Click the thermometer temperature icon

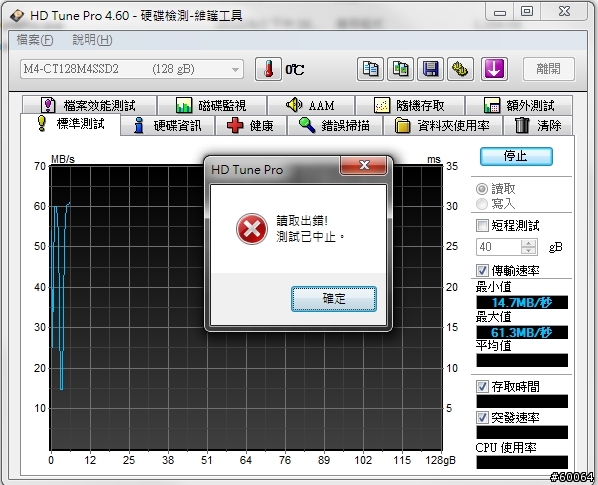click(x=268, y=69)
